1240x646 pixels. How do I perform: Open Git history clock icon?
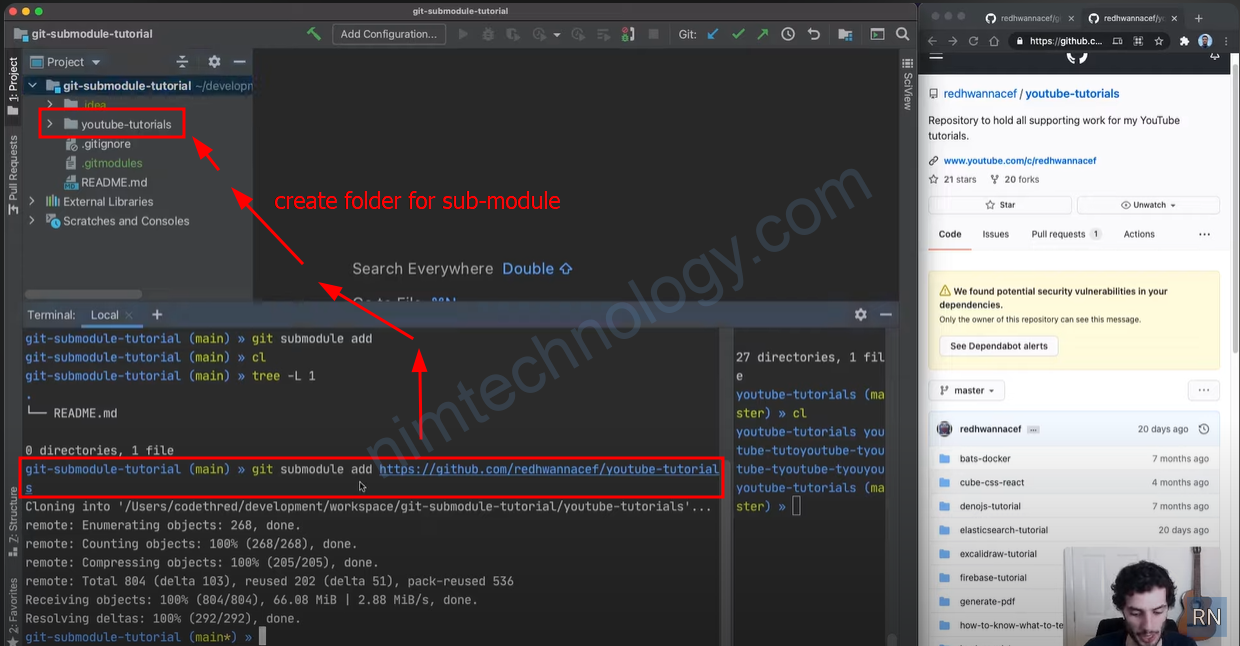[x=788, y=34]
